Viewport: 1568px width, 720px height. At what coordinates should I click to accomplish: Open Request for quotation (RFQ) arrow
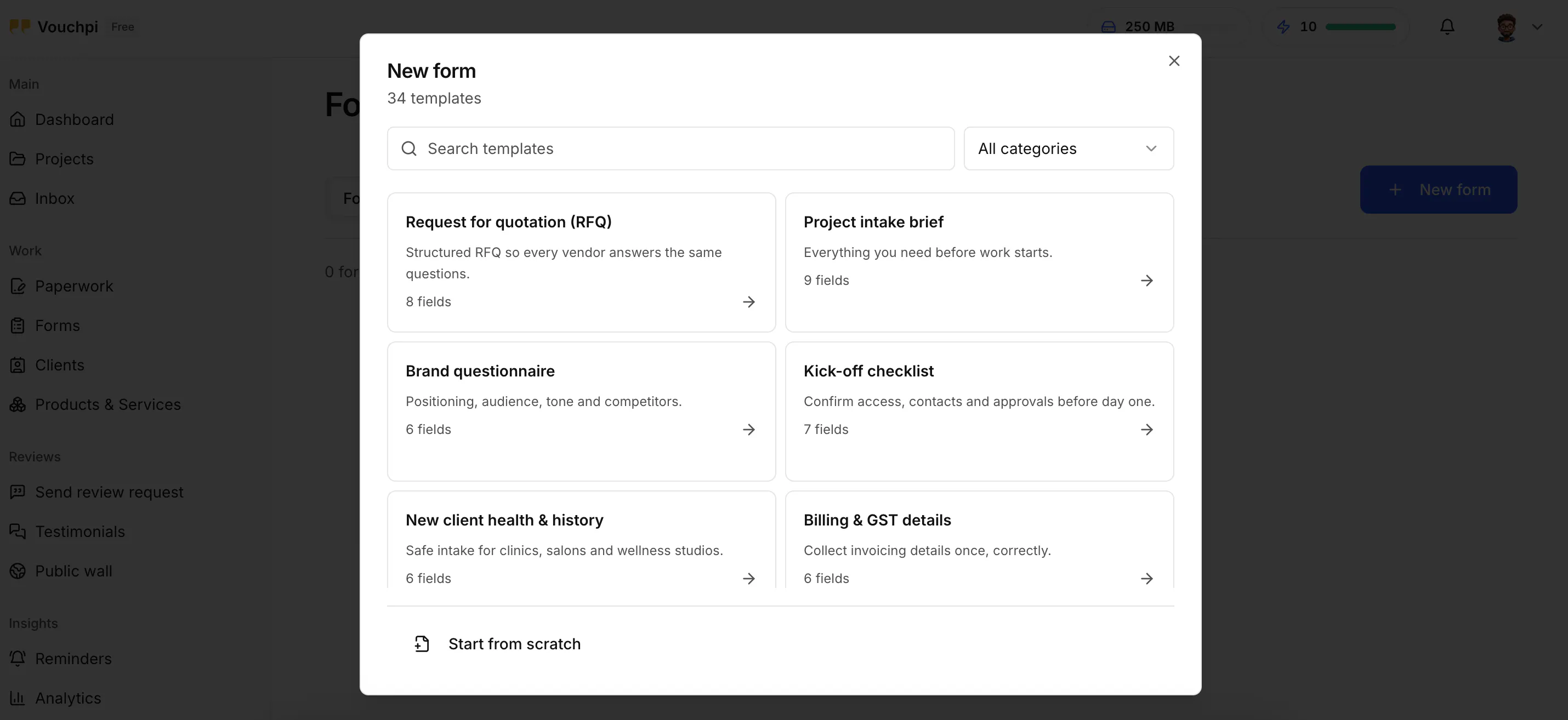[749, 301]
